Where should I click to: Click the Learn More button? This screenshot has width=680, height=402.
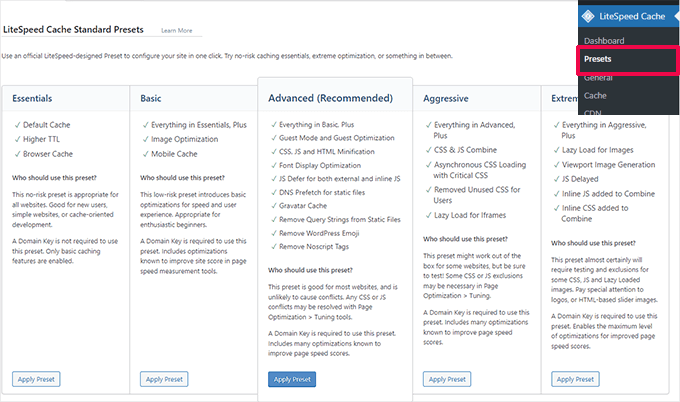[176, 31]
